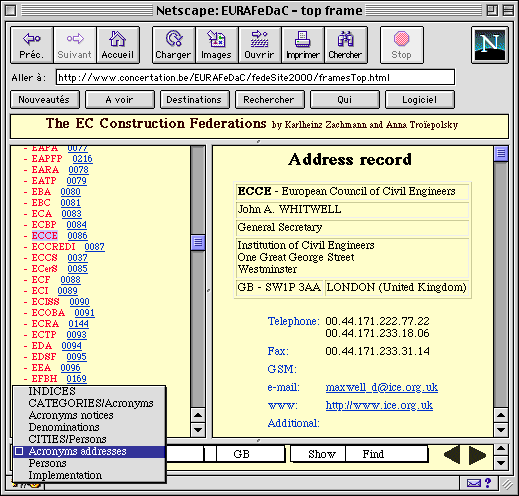Click the John A. WHITWELL name cell
The width and height of the screenshot is (519, 496).
352,209
